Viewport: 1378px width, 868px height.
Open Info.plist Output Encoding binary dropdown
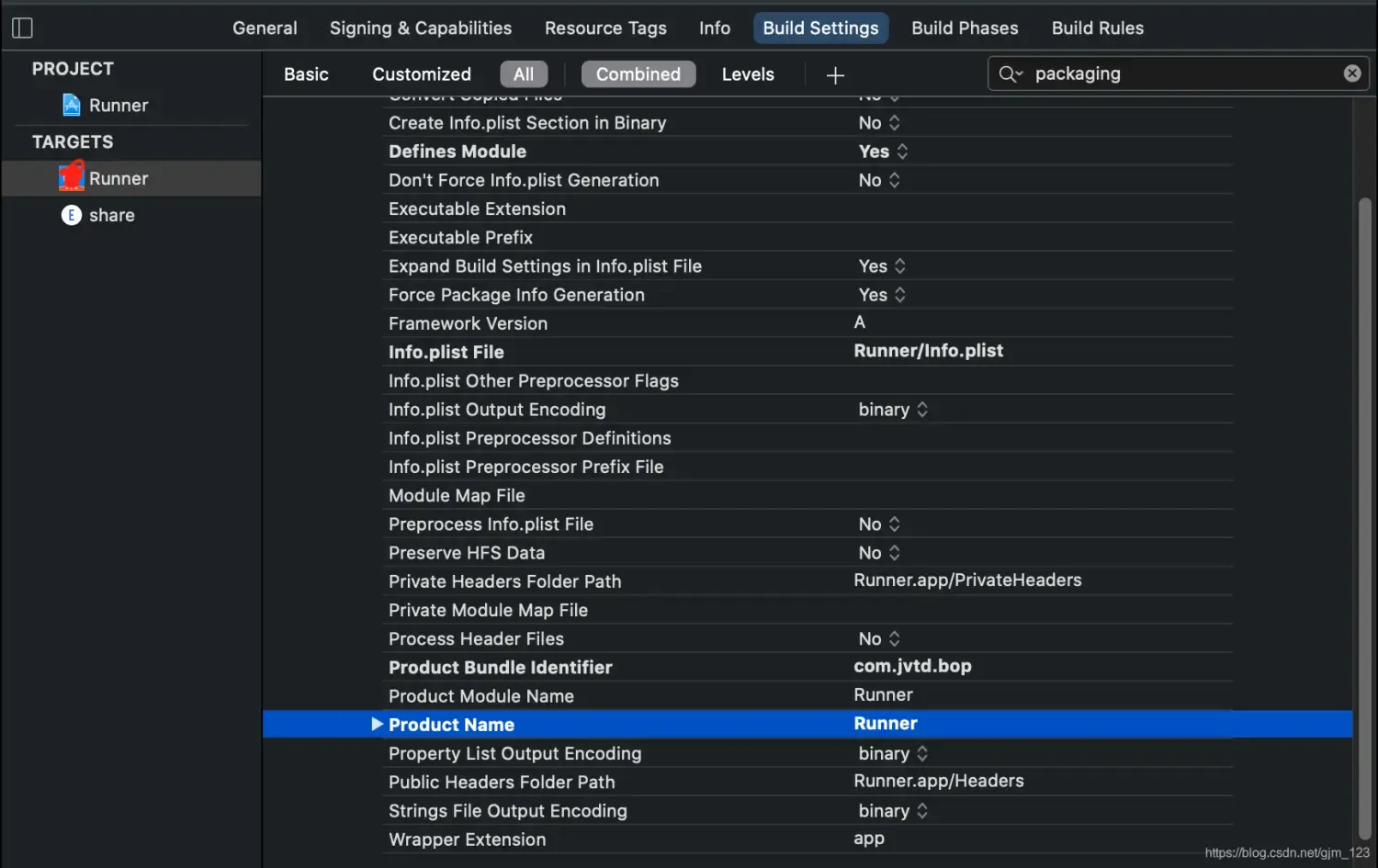pyautogui.click(x=893, y=410)
